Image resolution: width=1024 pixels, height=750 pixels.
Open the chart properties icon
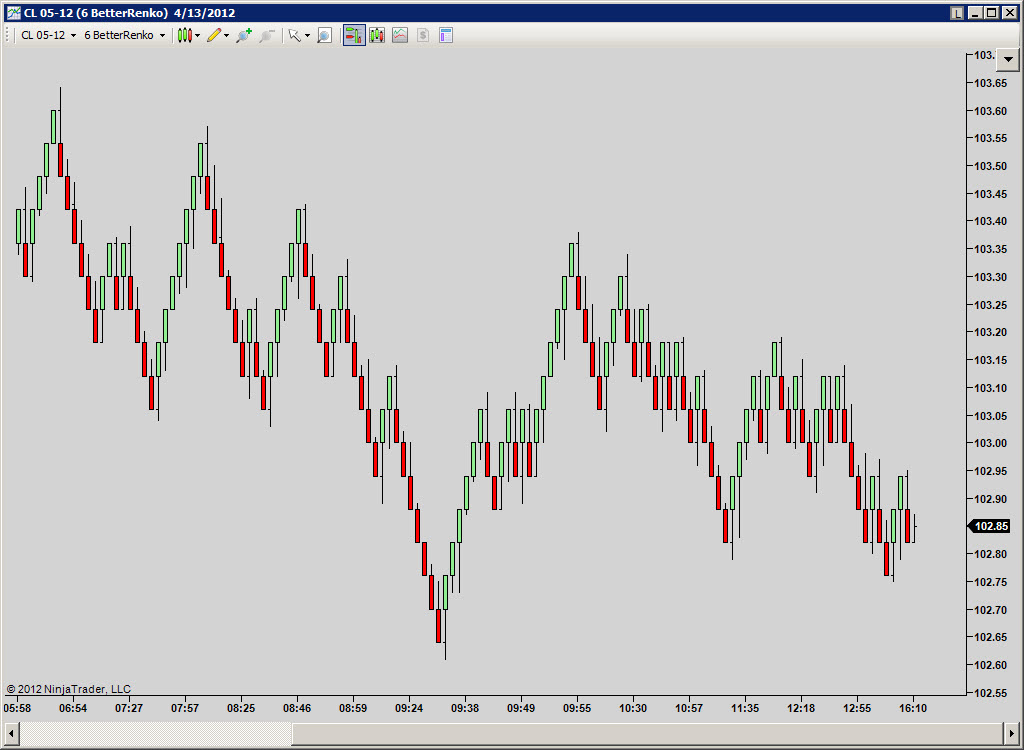[446, 35]
